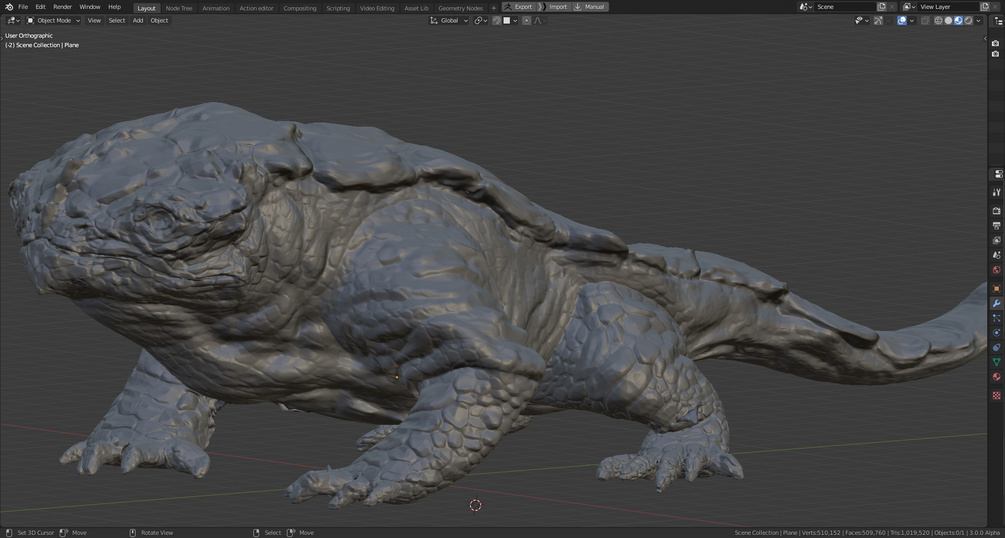Expand the editor type selector dropdown
1005x538 pixels.
[x=13, y=20]
